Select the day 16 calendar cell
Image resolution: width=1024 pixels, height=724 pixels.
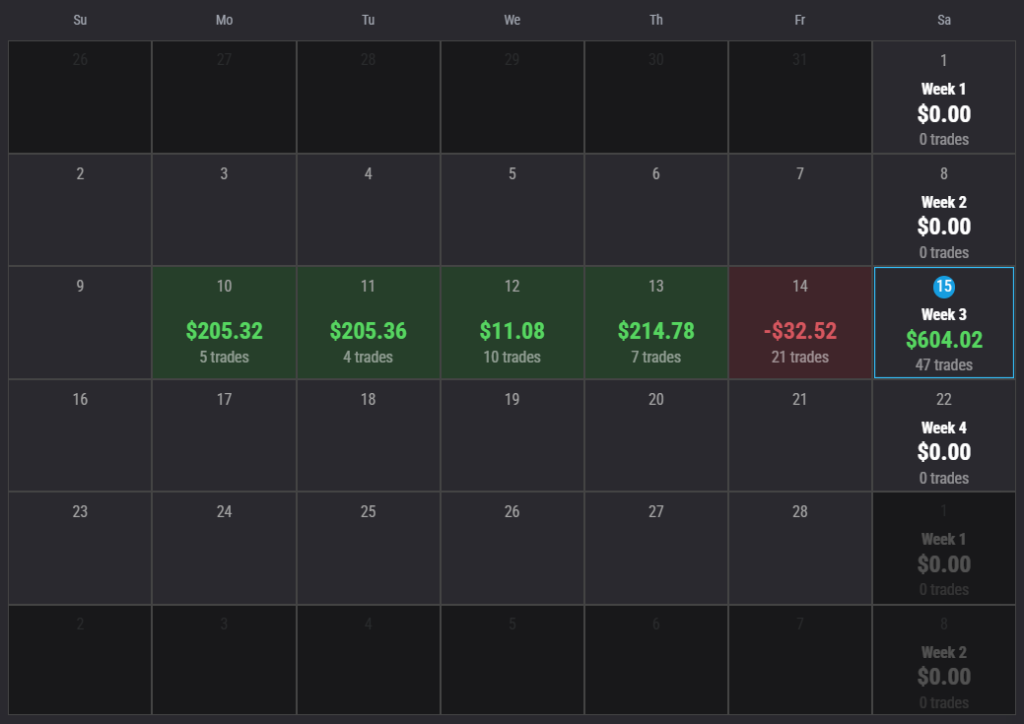point(80,436)
